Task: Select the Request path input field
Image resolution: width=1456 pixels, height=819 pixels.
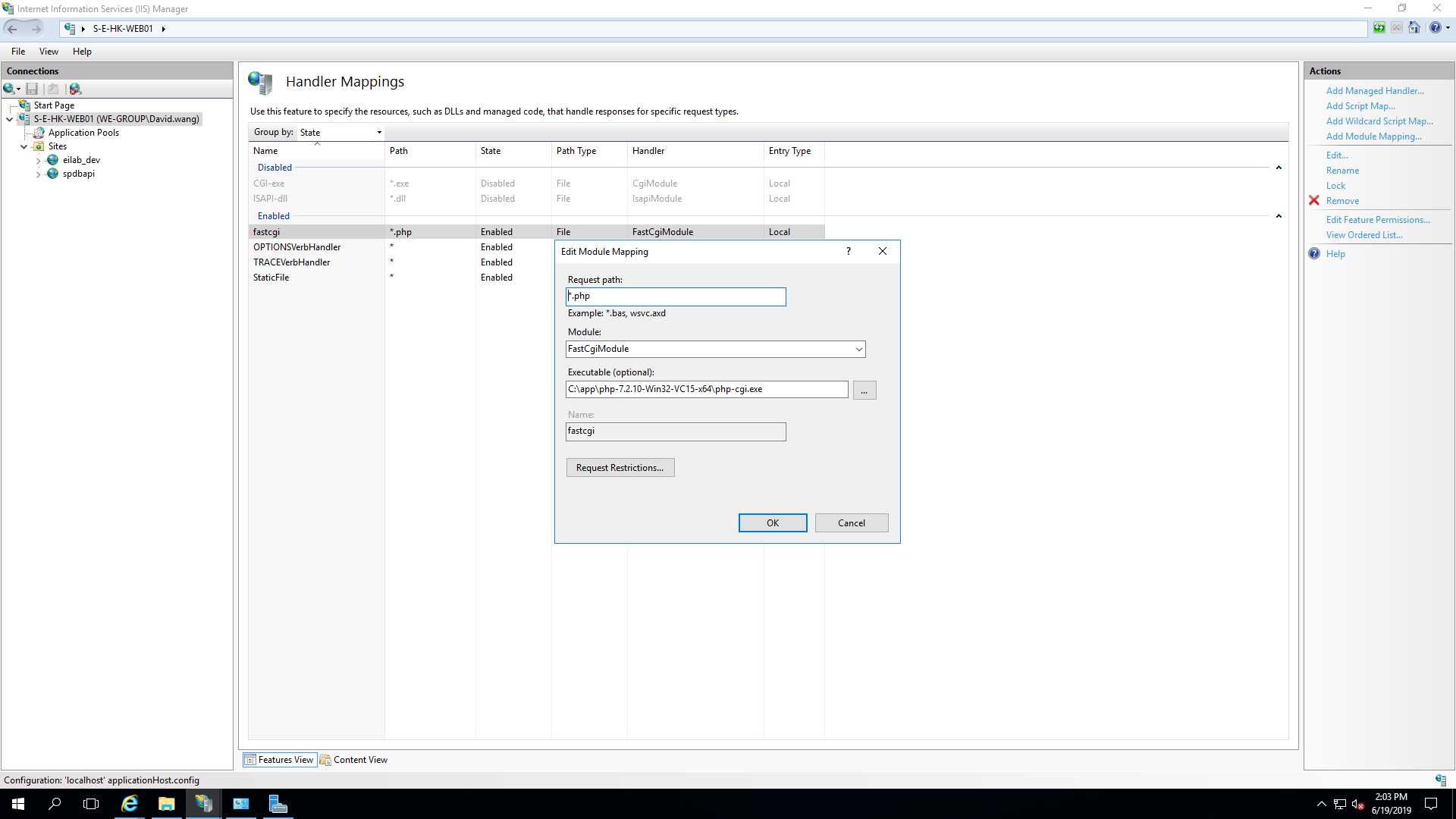Action: coord(676,296)
